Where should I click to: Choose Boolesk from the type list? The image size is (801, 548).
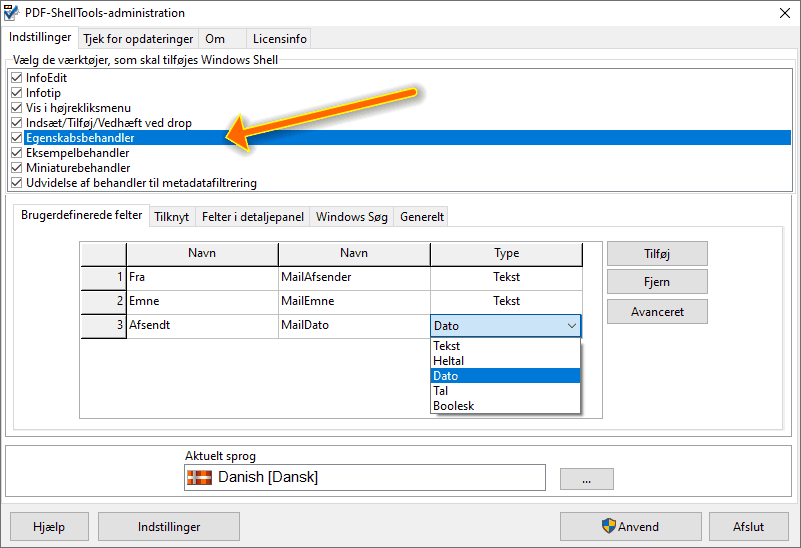[505, 406]
